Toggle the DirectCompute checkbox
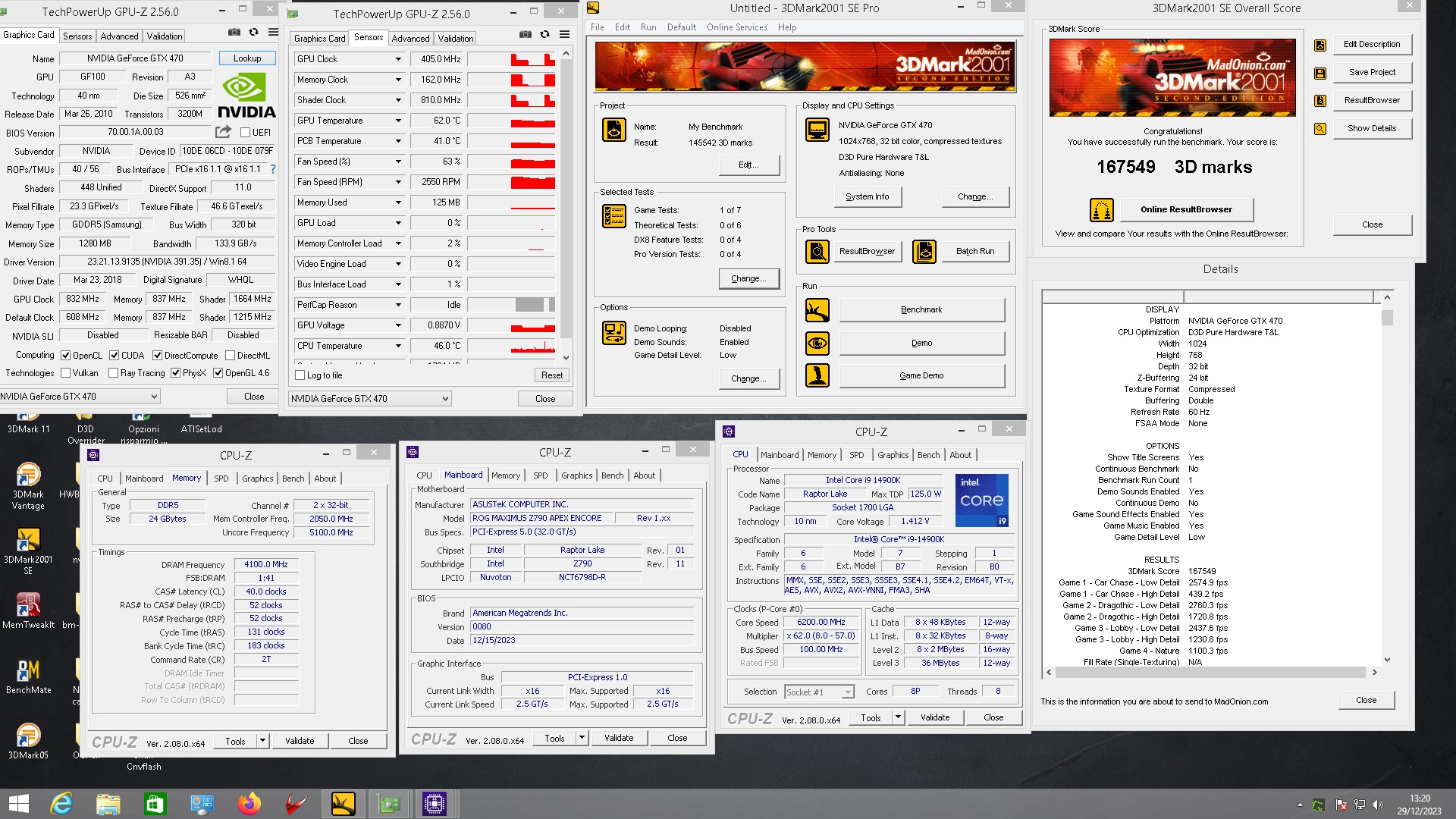The height and width of the screenshot is (819, 1456). click(x=158, y=355)
